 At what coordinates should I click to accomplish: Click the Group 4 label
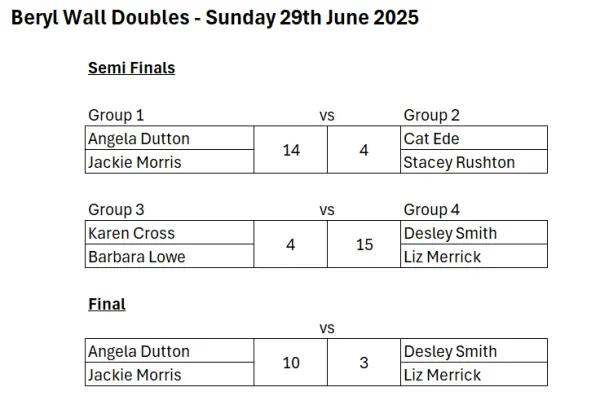[432, 210]
